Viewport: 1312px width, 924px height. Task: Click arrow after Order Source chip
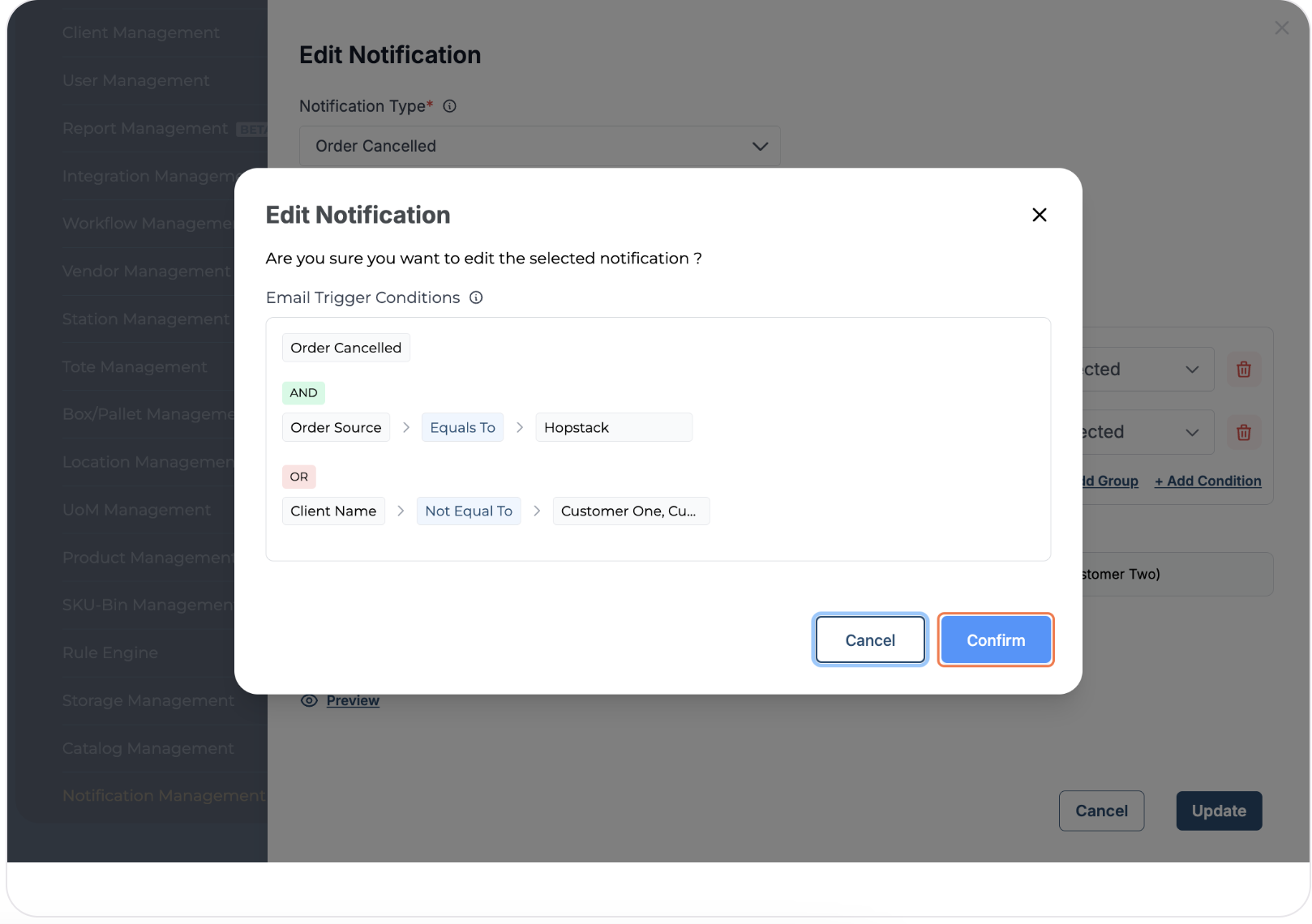click(406, 427)
